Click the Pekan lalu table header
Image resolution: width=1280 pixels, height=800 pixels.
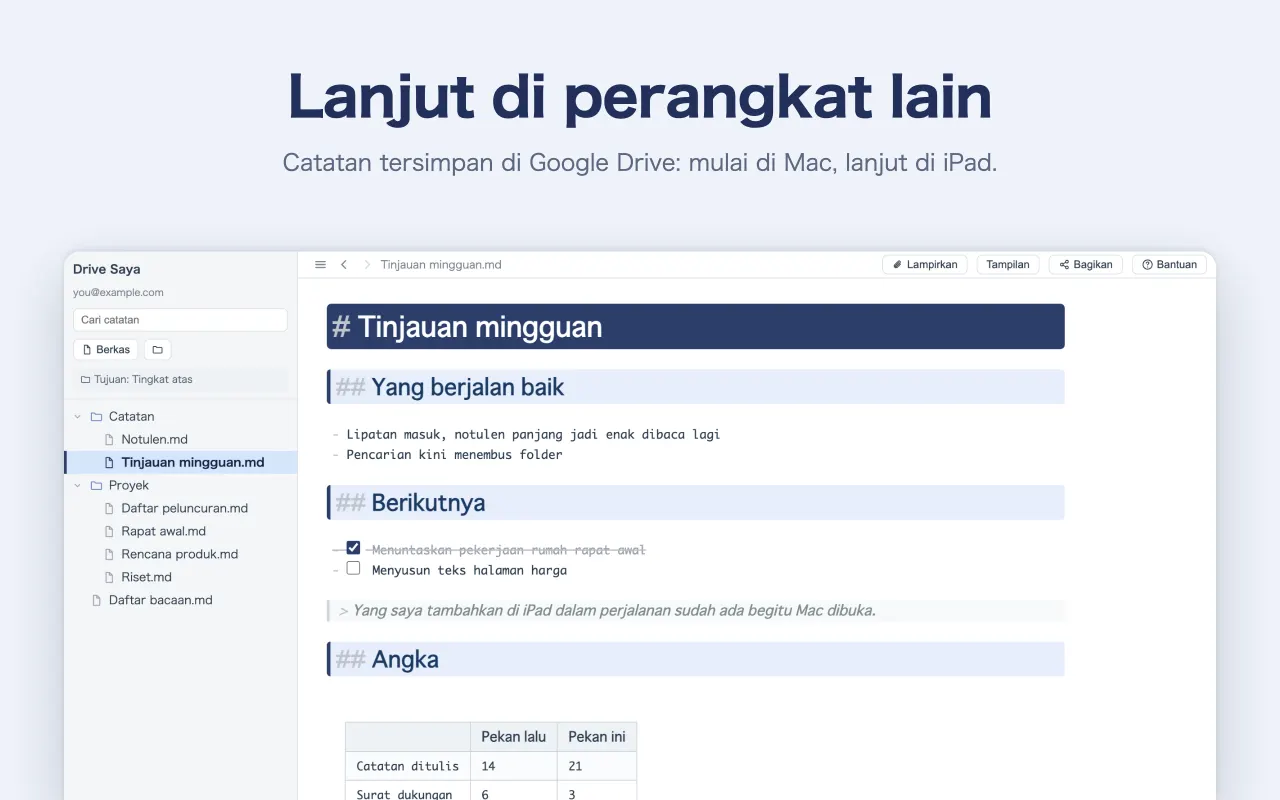click(514, 737)
